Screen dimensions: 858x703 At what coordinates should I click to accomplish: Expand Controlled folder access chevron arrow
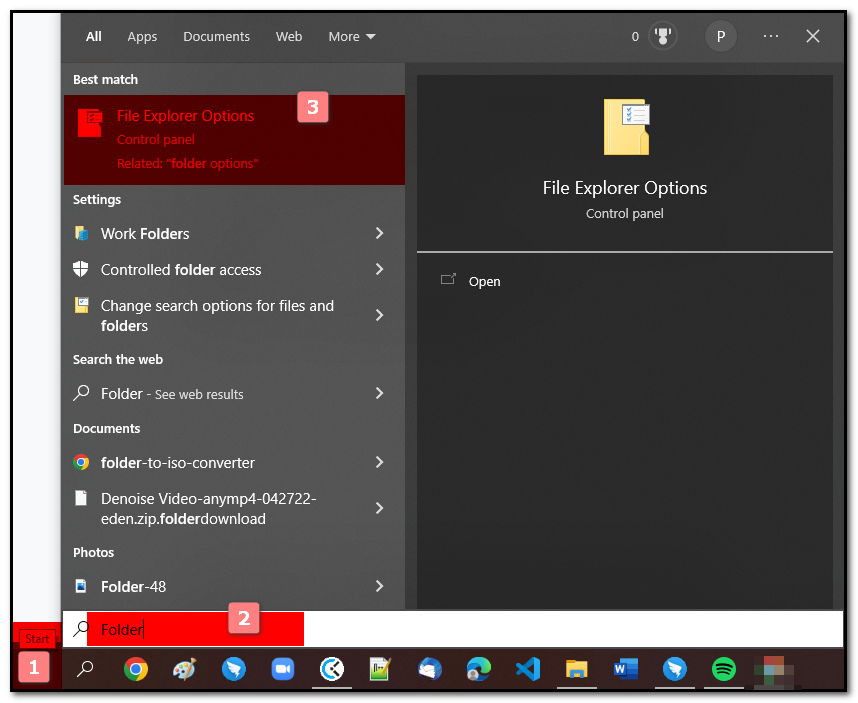pos(380,269)
